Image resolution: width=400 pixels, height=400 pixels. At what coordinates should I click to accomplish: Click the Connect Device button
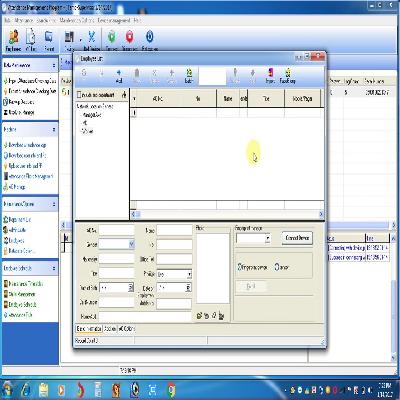[x=297, y=238]
